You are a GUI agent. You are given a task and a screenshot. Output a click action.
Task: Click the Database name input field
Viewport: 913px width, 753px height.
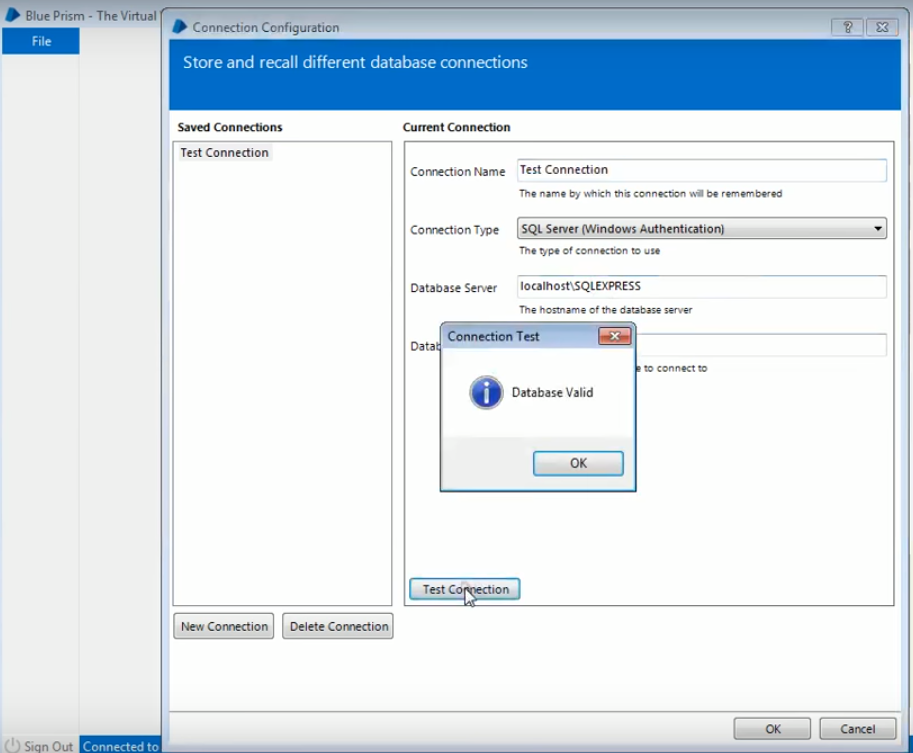point(761,345)
